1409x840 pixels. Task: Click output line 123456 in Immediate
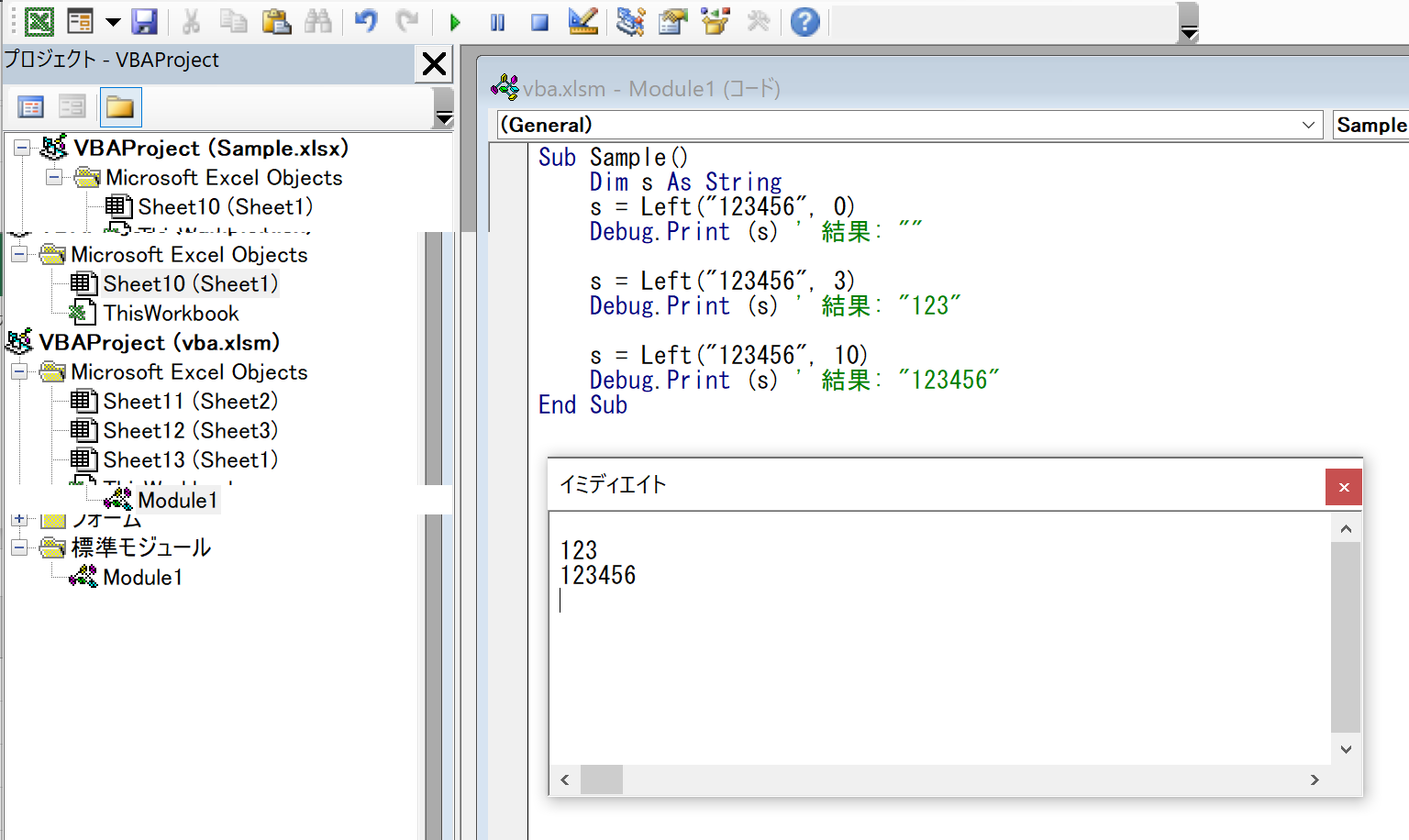(598, 575)
